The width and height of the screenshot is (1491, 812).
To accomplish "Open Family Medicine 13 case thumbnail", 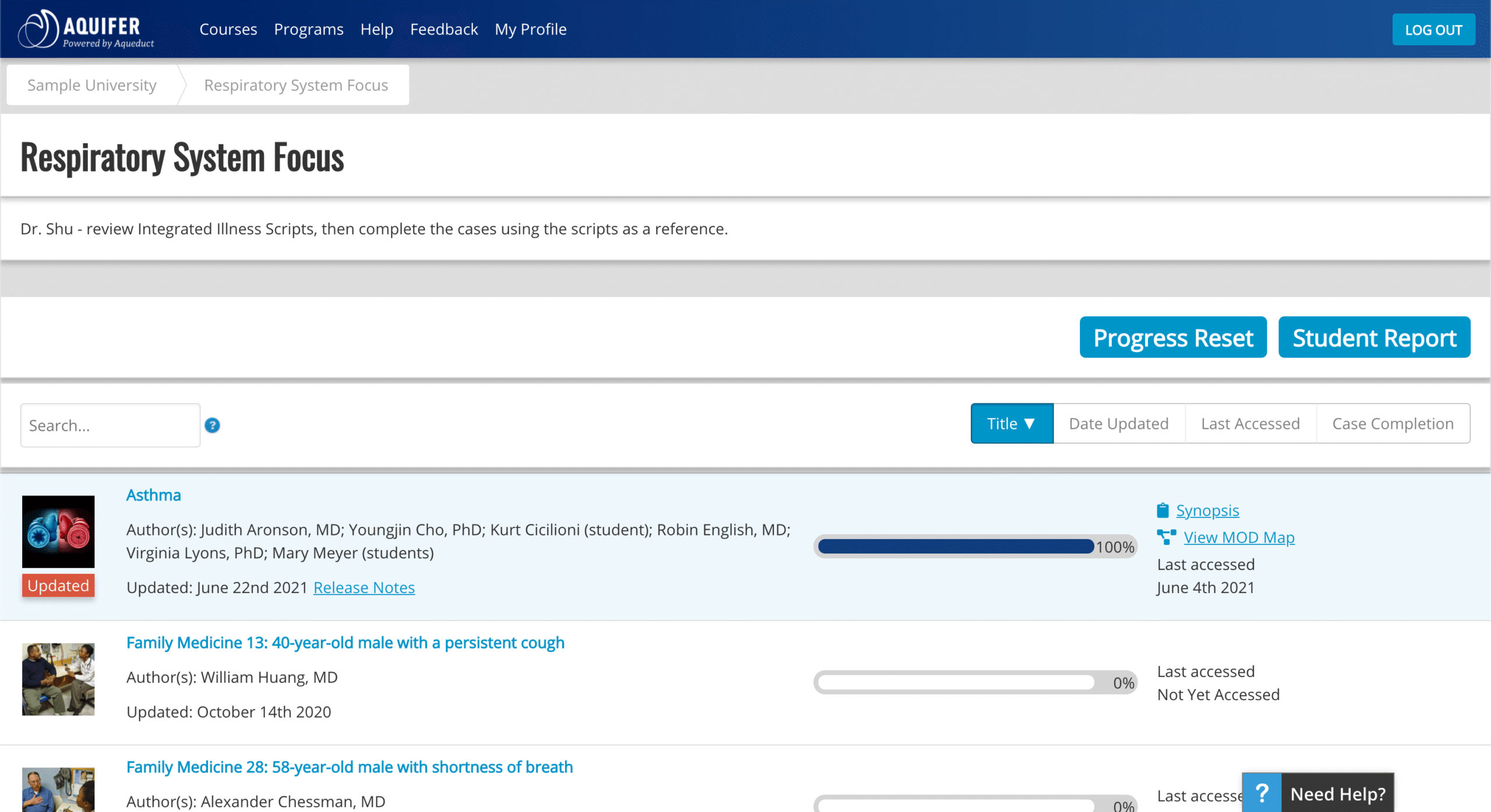I will [x=58, y=679].
